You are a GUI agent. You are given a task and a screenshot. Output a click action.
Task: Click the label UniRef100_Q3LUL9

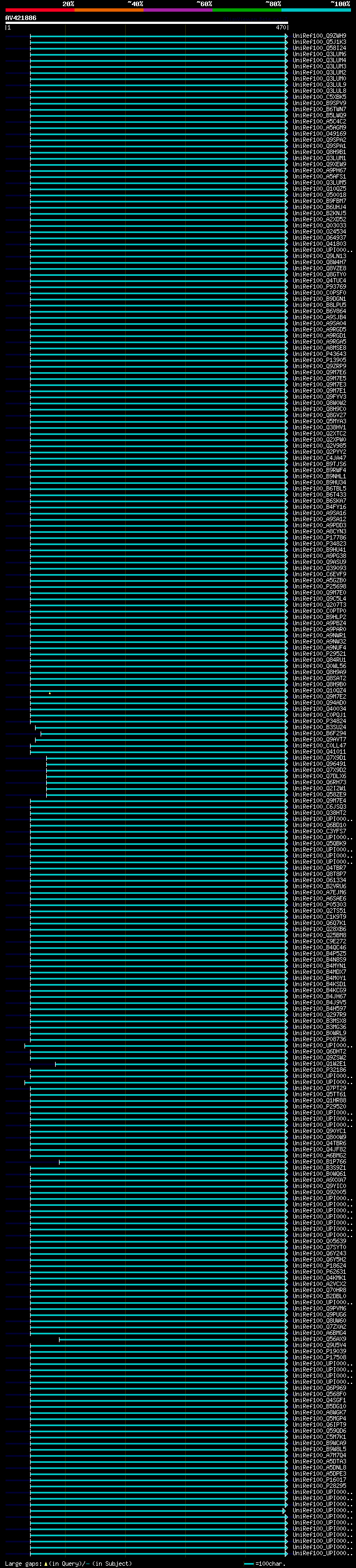319,85
